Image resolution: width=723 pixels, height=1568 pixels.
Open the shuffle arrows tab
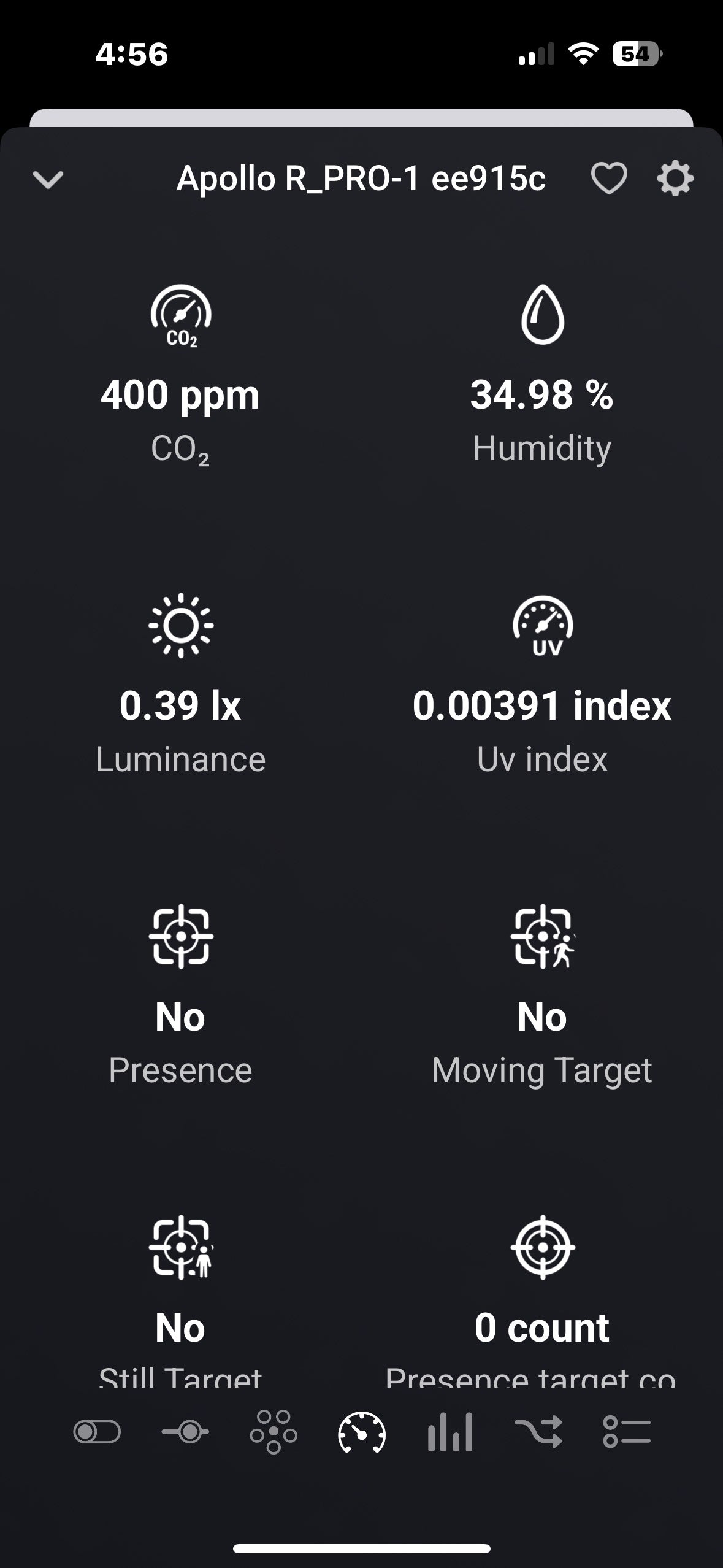click(x=538, y=1432)
